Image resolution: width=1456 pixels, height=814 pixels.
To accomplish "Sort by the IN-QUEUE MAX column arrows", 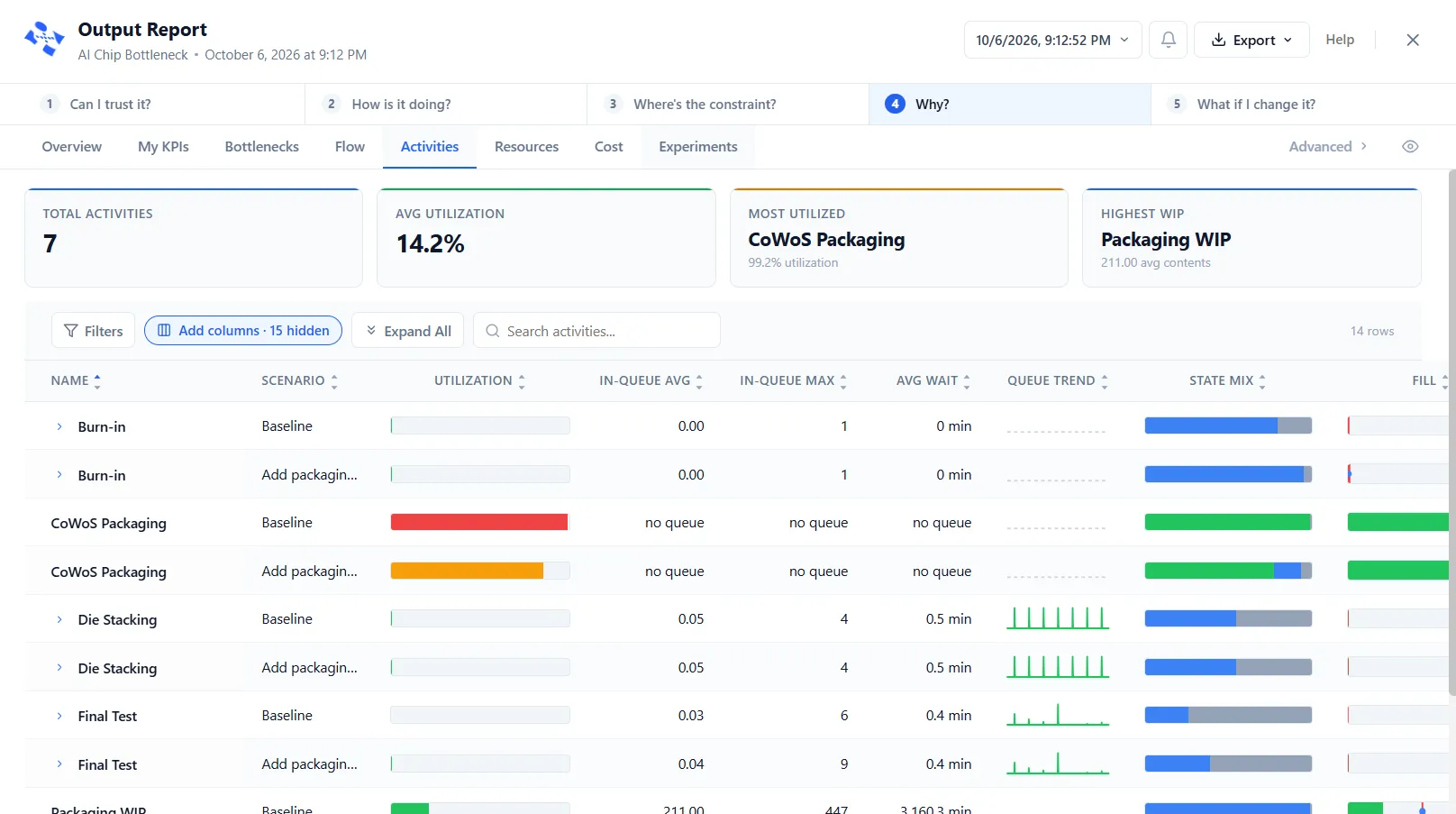I will 843,381.
